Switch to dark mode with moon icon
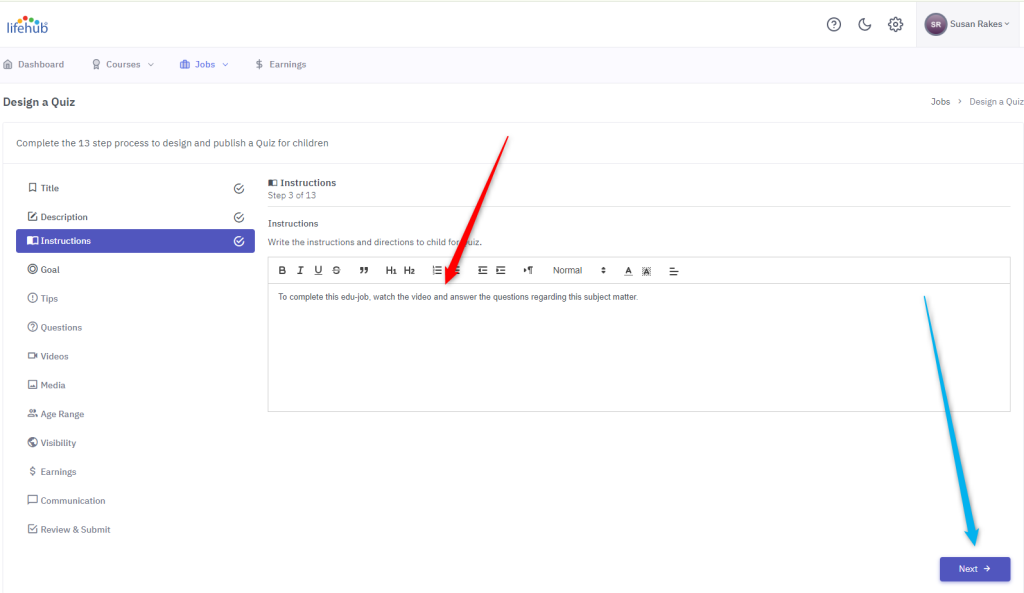 [865, 24]
